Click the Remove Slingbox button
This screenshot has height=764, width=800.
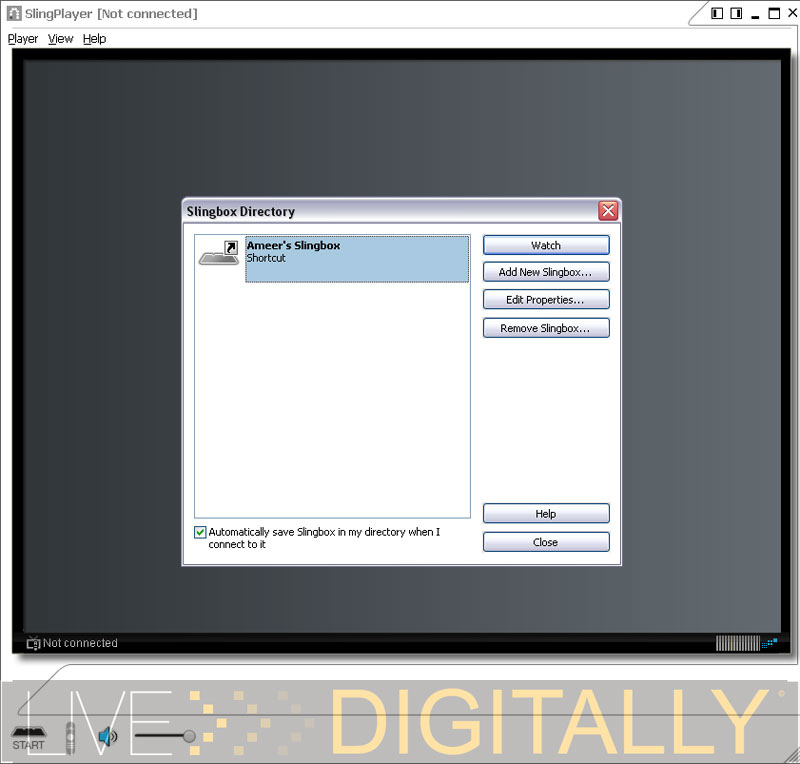click(545, 328)
